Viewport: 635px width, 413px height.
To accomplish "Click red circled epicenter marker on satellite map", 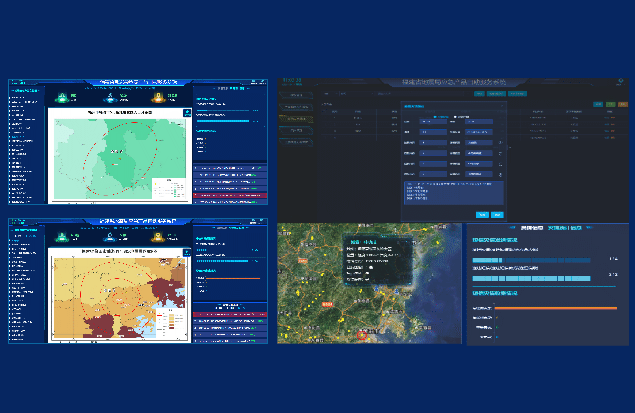I will (361, 335).
